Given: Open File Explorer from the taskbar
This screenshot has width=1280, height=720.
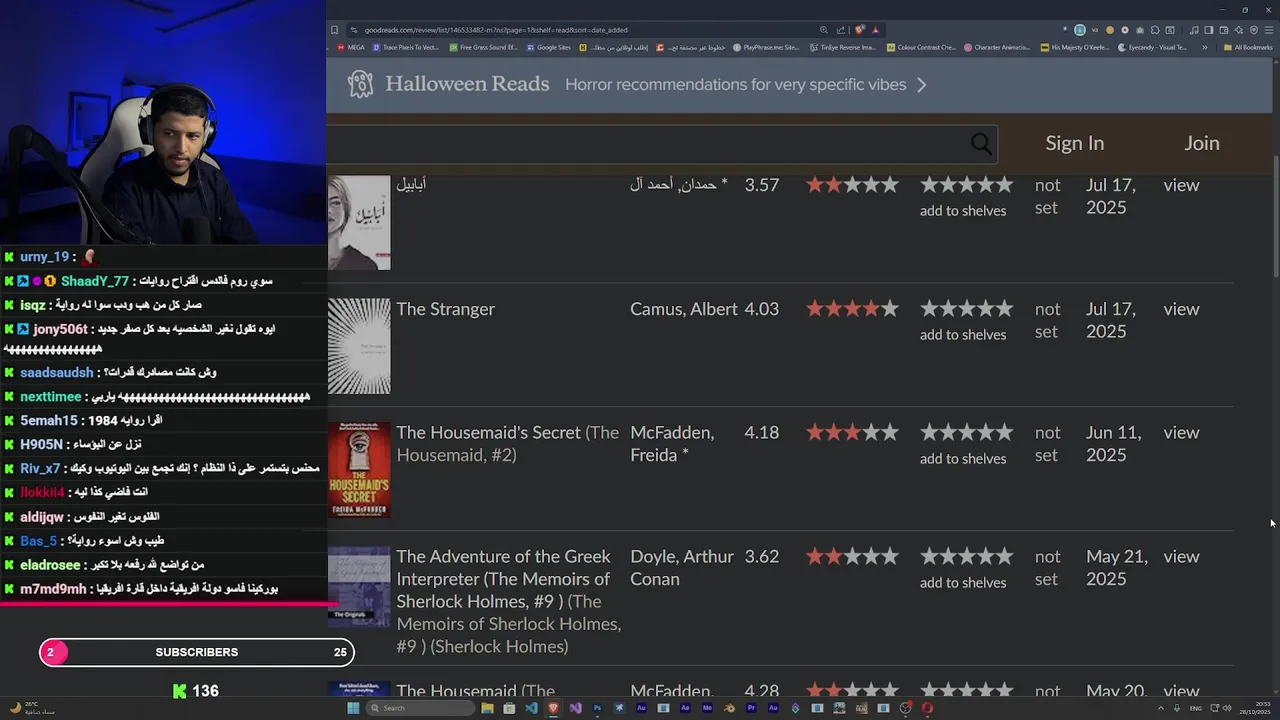Looking at the screenshot, I should [487, 708].
